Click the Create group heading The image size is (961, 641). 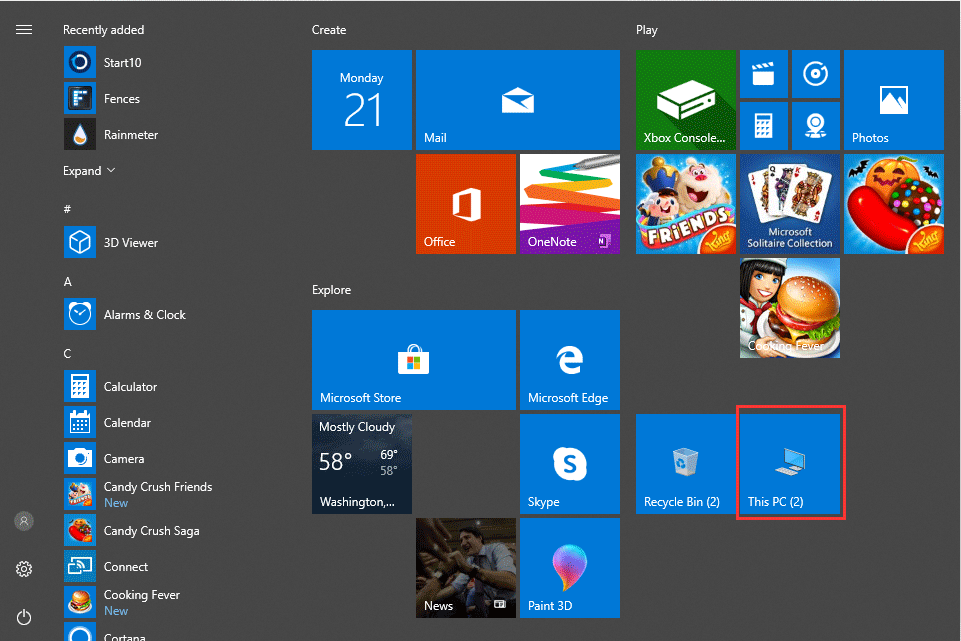(329, 30)
